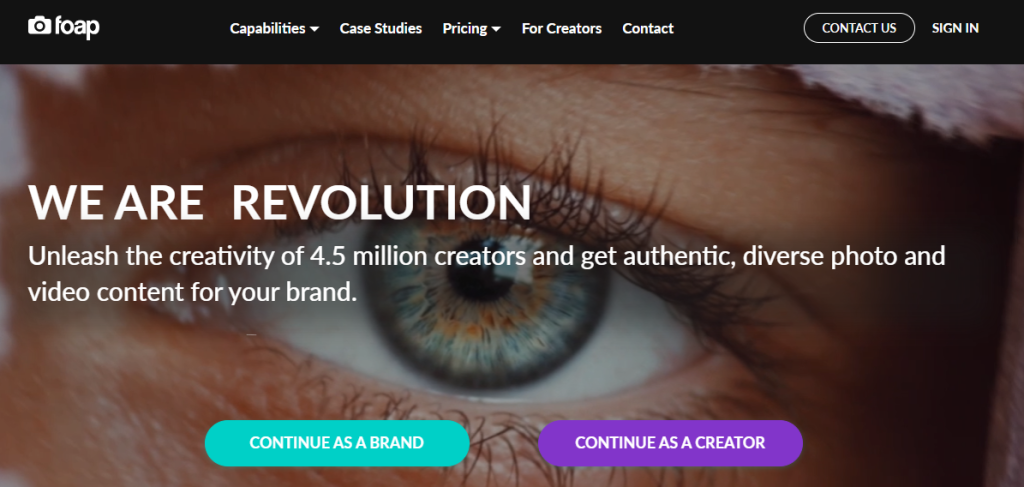Click the phrase "authentic, diverse photo"
Screen dimensions: 1024x487
coord(750,256)
